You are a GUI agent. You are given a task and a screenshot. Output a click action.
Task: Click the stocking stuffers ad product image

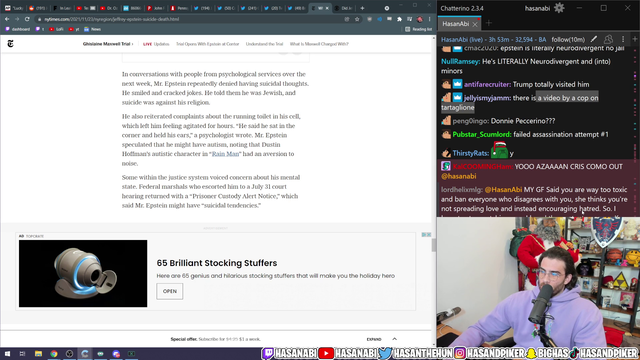tap(83, 273)
